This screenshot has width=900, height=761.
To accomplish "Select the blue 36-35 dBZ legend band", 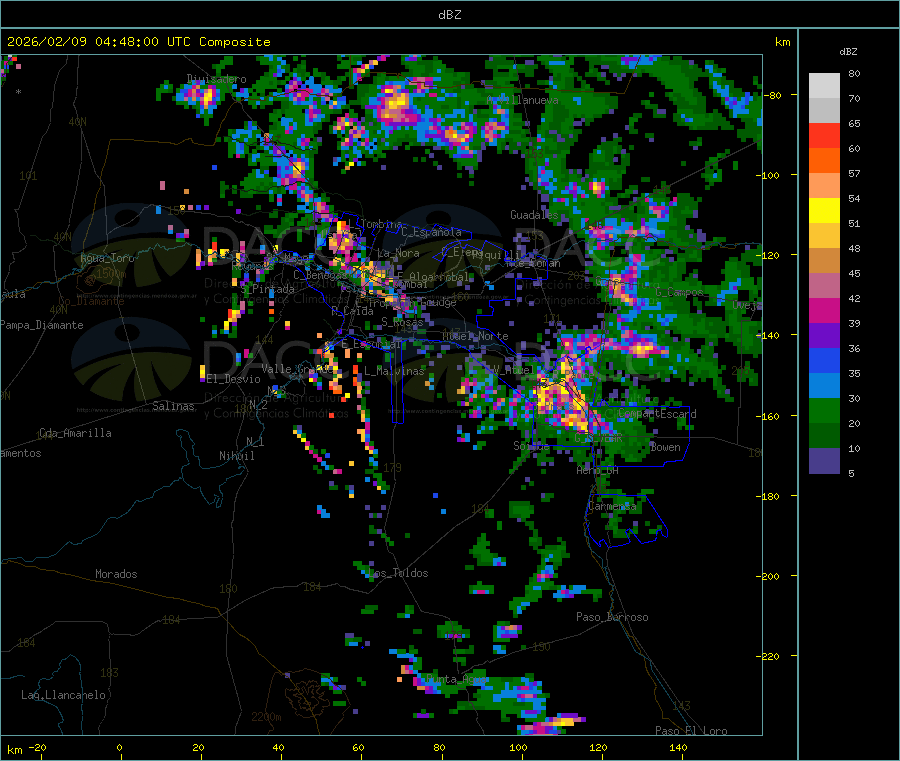I will (x=824, y=360).
